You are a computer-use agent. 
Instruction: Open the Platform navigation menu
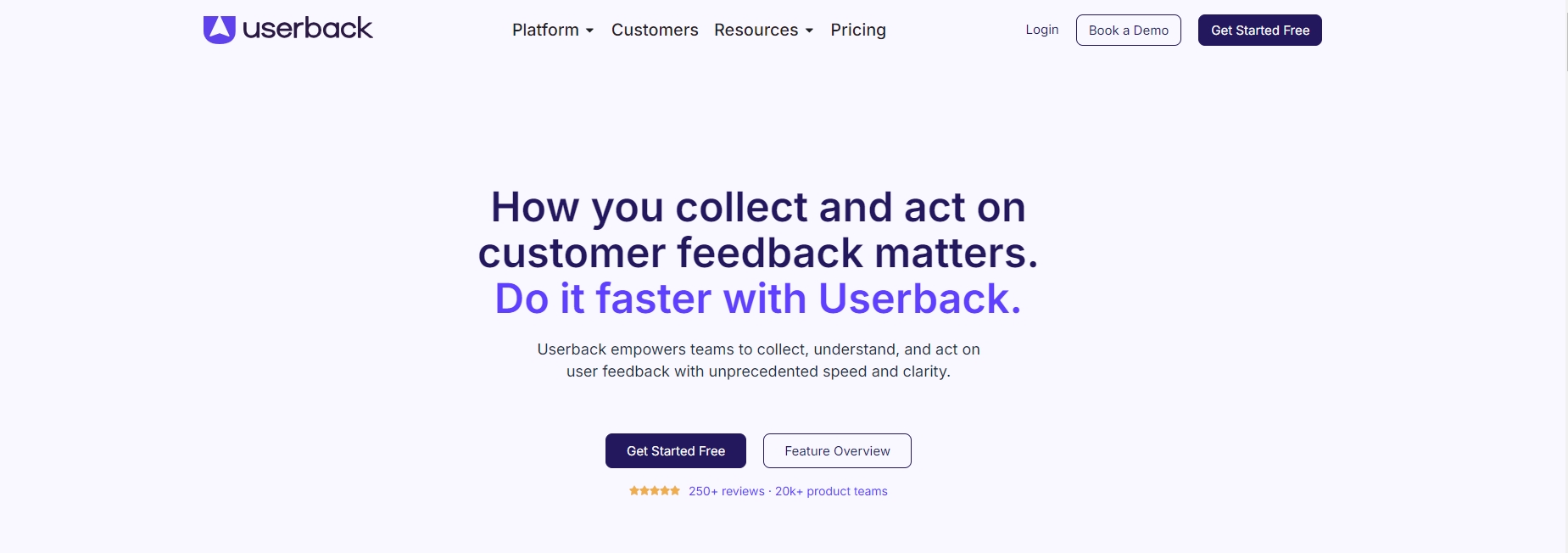(x=545, y=30)
